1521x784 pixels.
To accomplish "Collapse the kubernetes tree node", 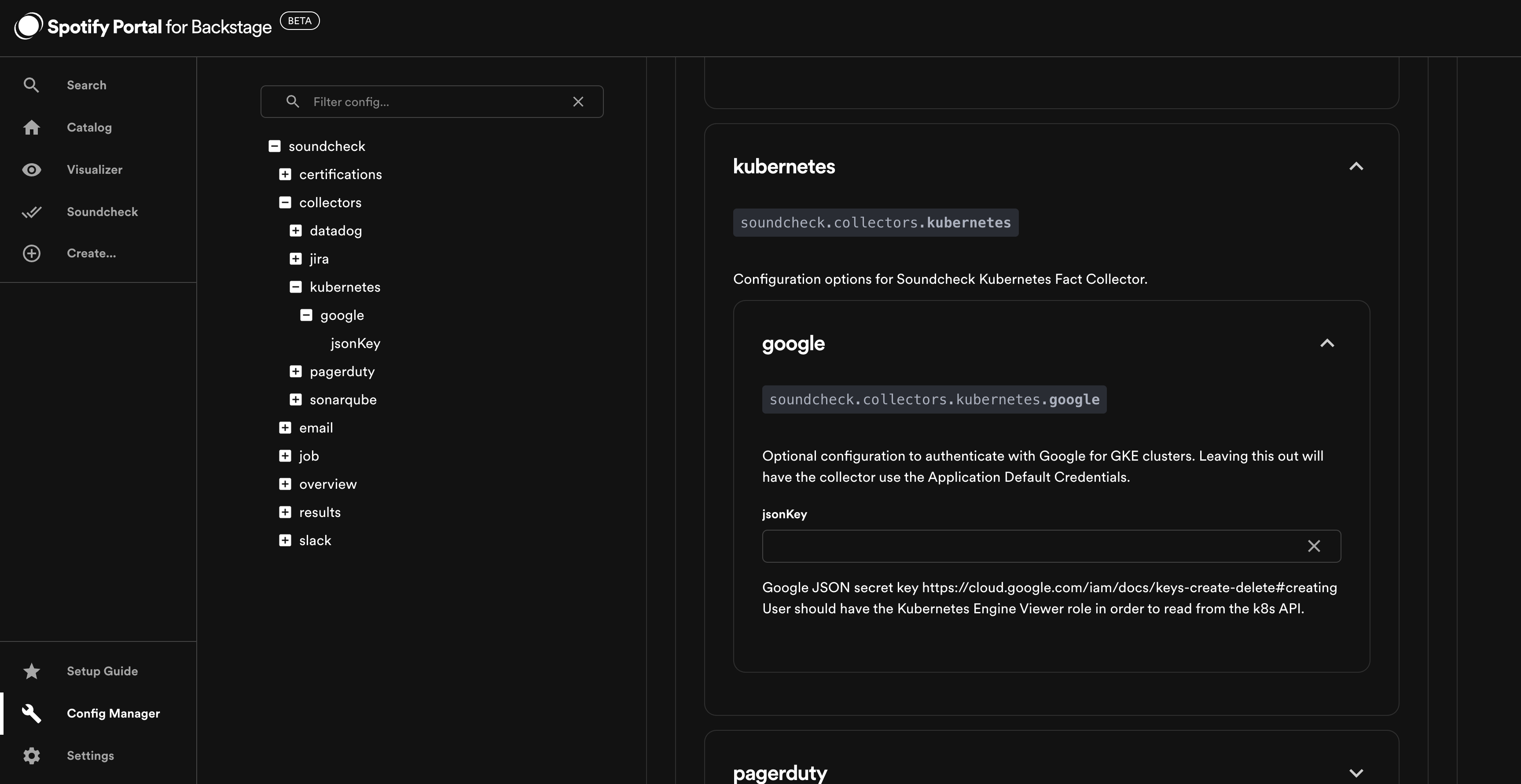I will tap(296, 287).
